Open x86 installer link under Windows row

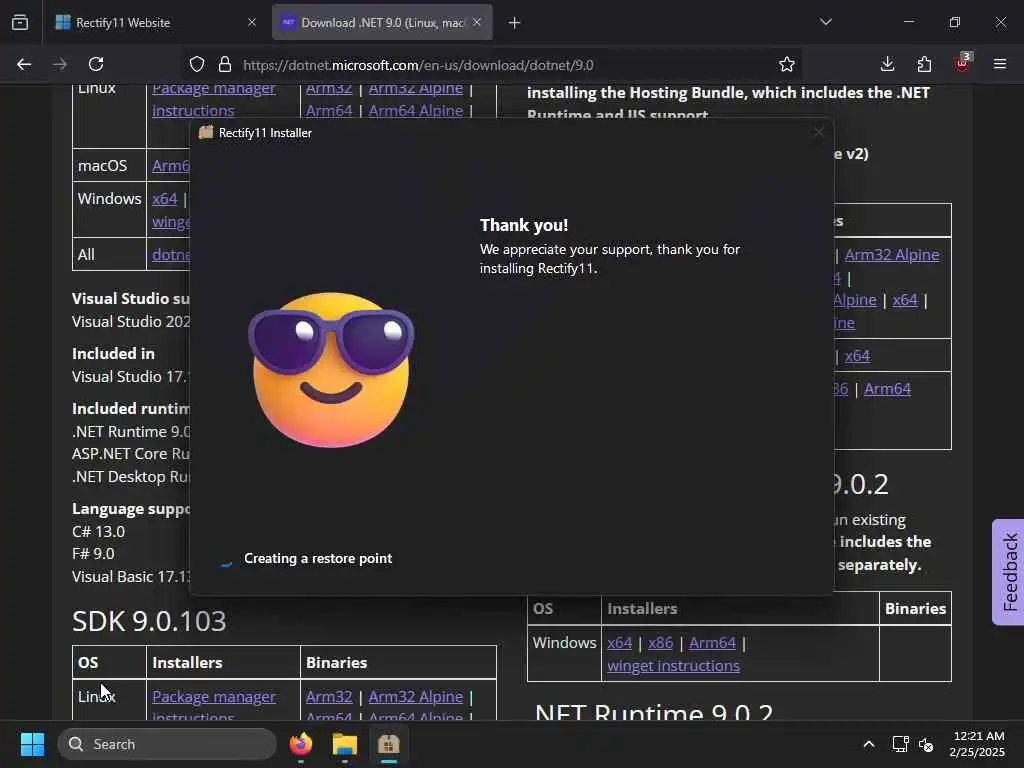(x=660, y=643)
